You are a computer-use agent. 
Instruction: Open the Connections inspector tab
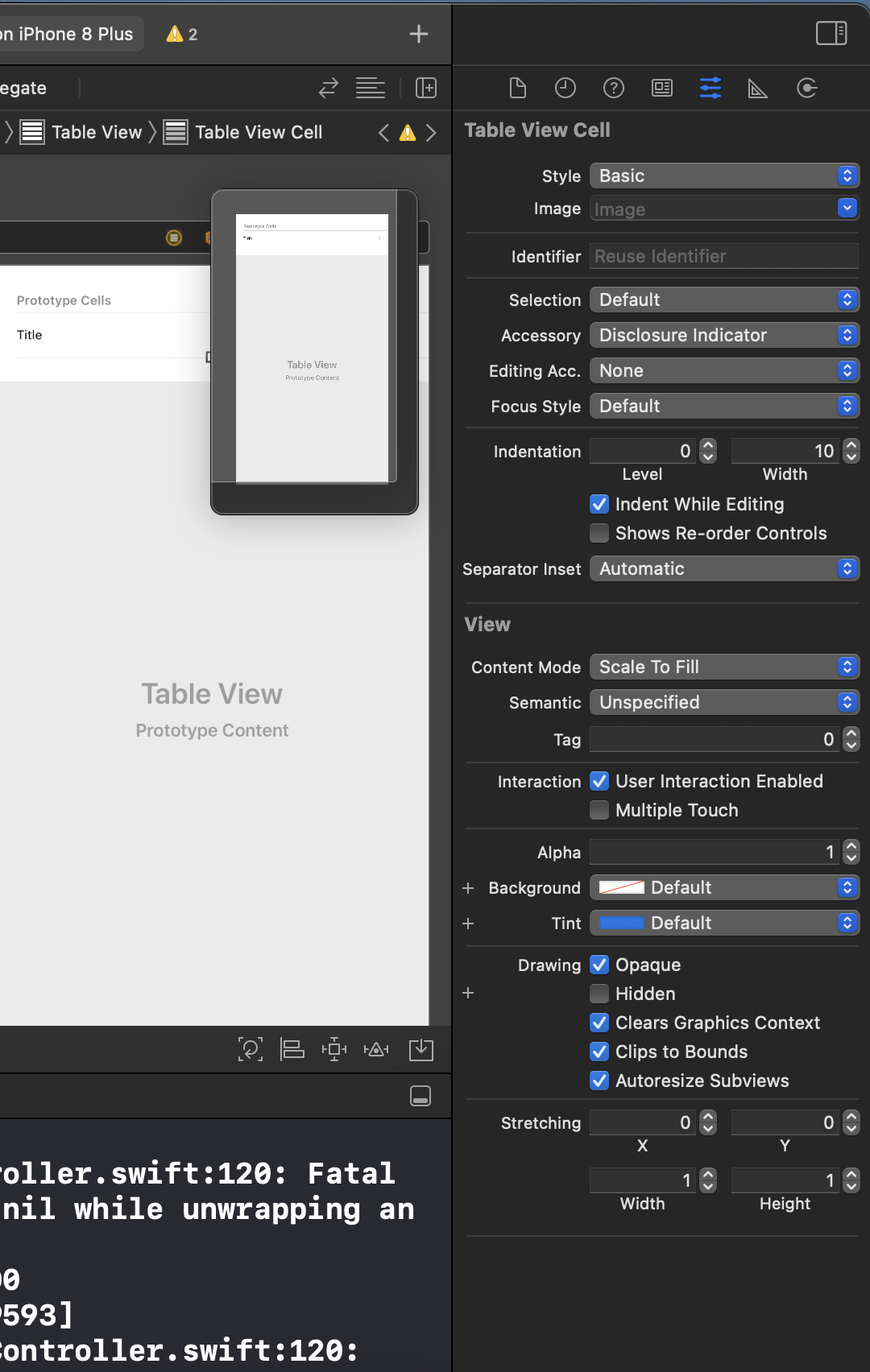click(x=806, y=88)
